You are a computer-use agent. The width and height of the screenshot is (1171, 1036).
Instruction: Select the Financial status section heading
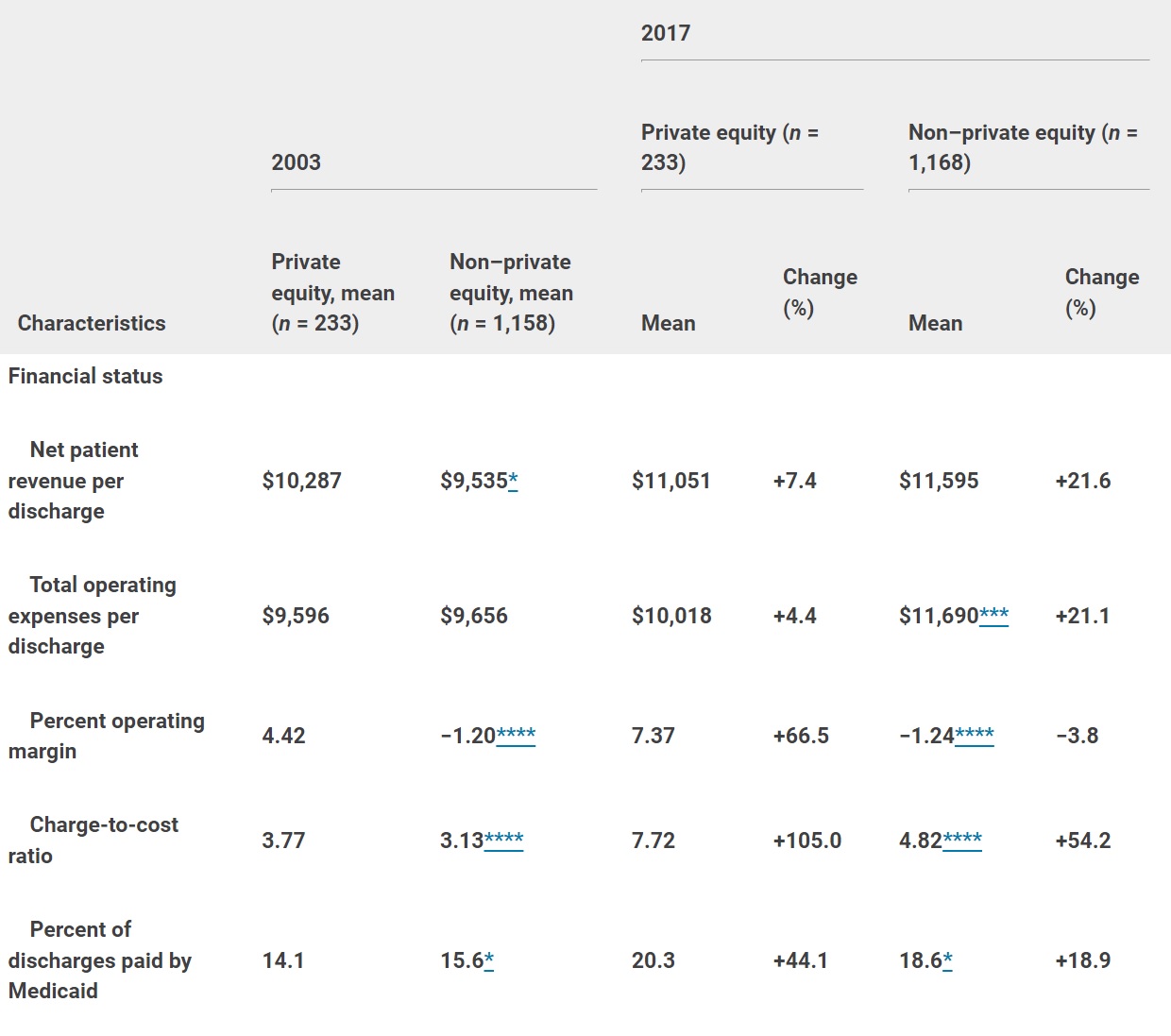[x=86, y=376]
